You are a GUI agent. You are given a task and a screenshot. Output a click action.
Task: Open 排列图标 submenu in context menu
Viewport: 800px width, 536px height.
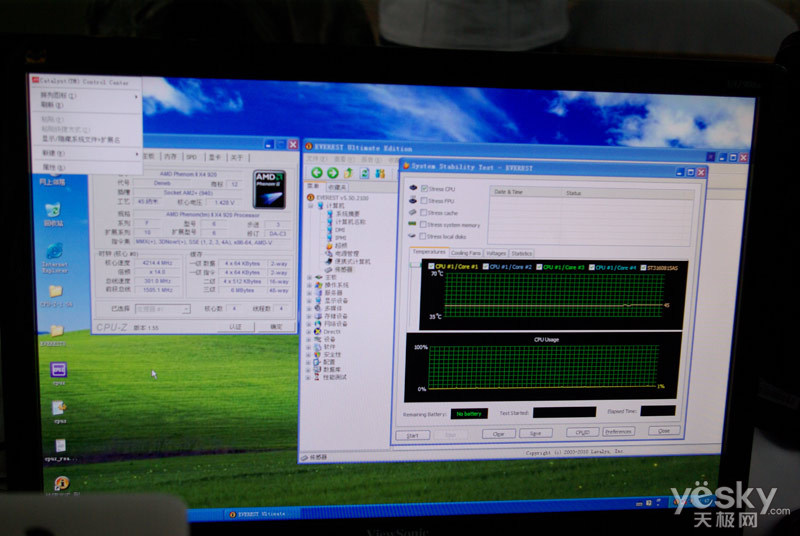tap(86, 95)
